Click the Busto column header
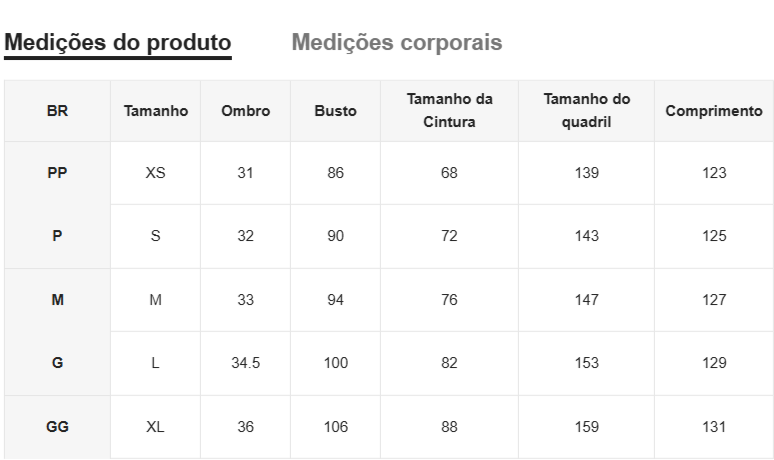The width and height of the screenshot is (774, 460). tap(336, 111)
